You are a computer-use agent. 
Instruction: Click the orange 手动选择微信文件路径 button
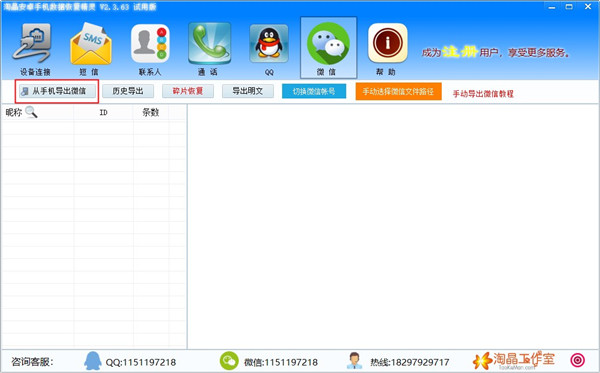point(398,91)
